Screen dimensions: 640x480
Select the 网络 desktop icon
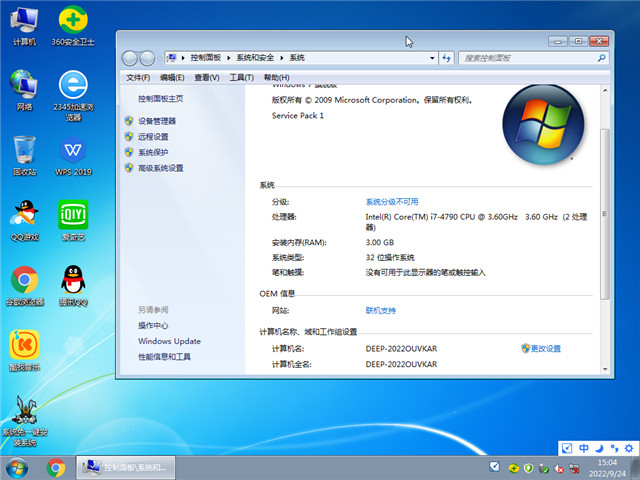tap(24, 91)
